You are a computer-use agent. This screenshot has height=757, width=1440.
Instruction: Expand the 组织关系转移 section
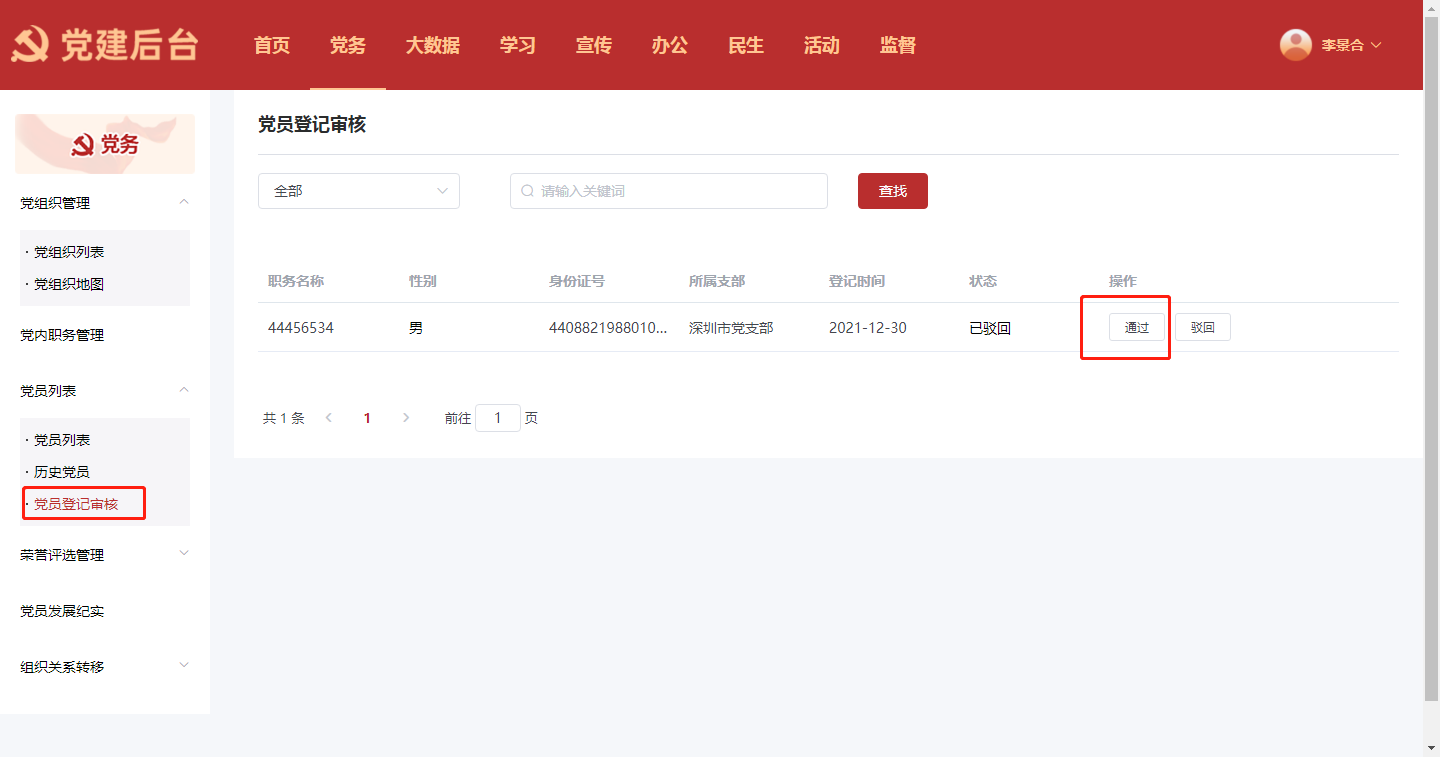tap(183, 666)
